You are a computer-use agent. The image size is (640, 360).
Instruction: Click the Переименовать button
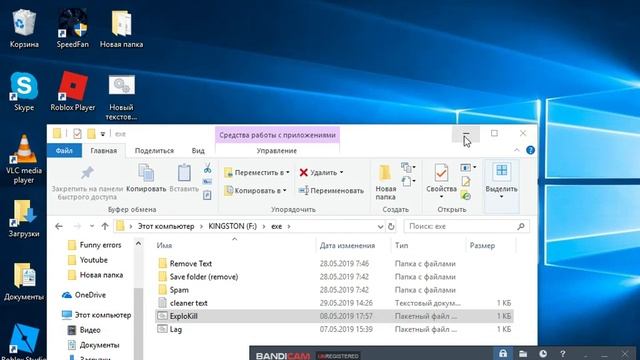(x=331, y=191)
